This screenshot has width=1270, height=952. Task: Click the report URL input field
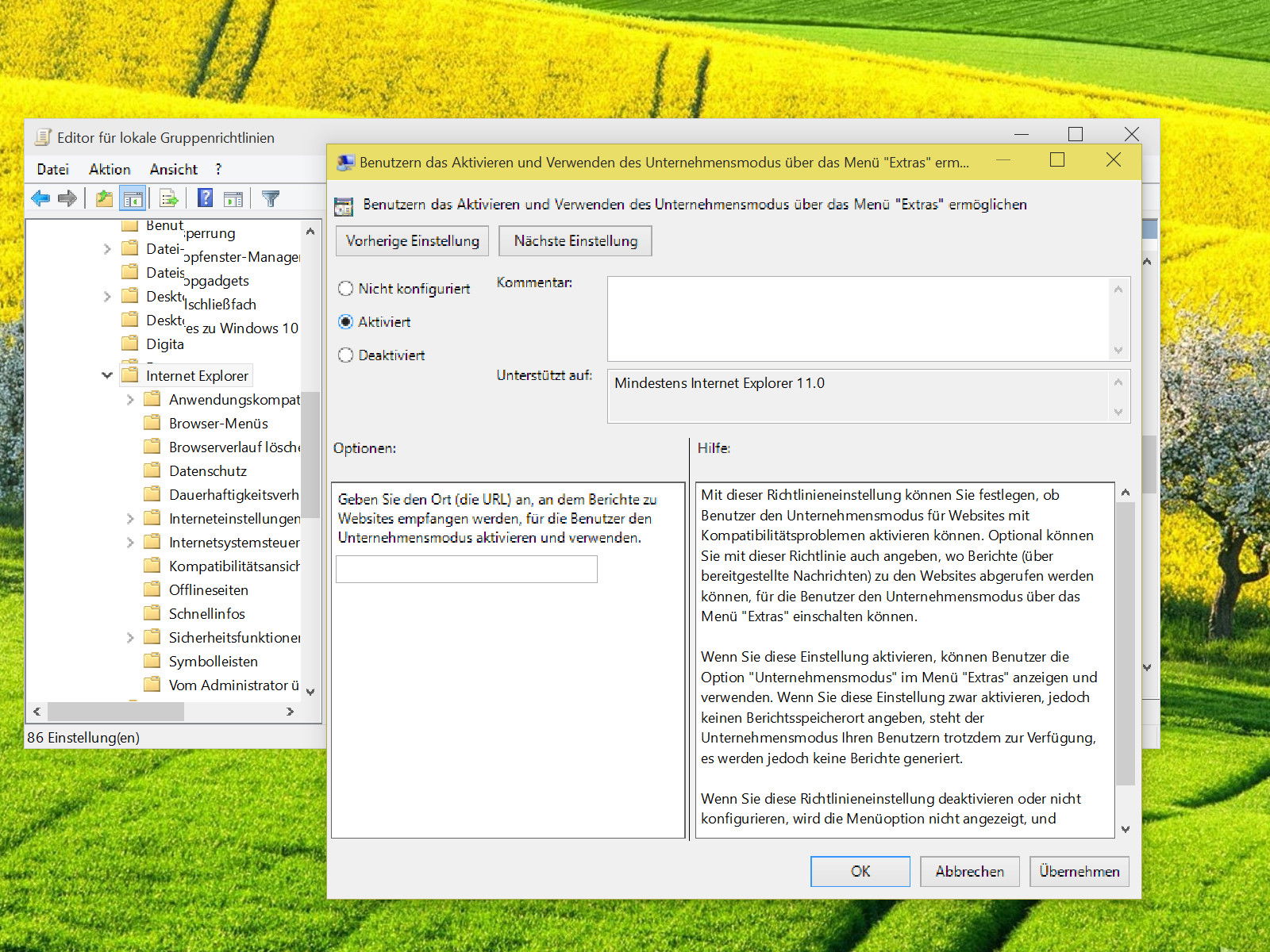coord(467,569)
